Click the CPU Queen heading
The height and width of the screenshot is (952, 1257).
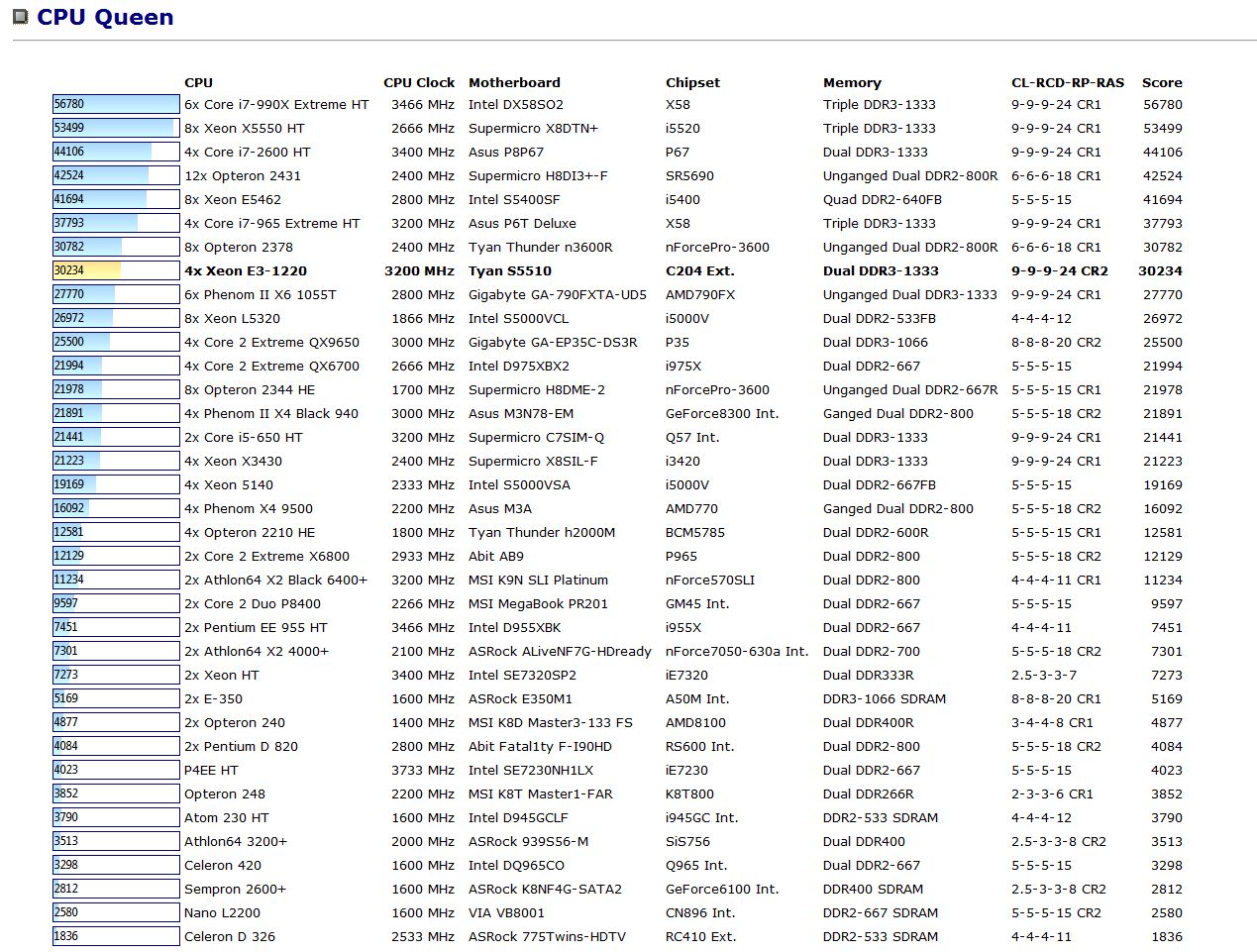coord(105,17)
